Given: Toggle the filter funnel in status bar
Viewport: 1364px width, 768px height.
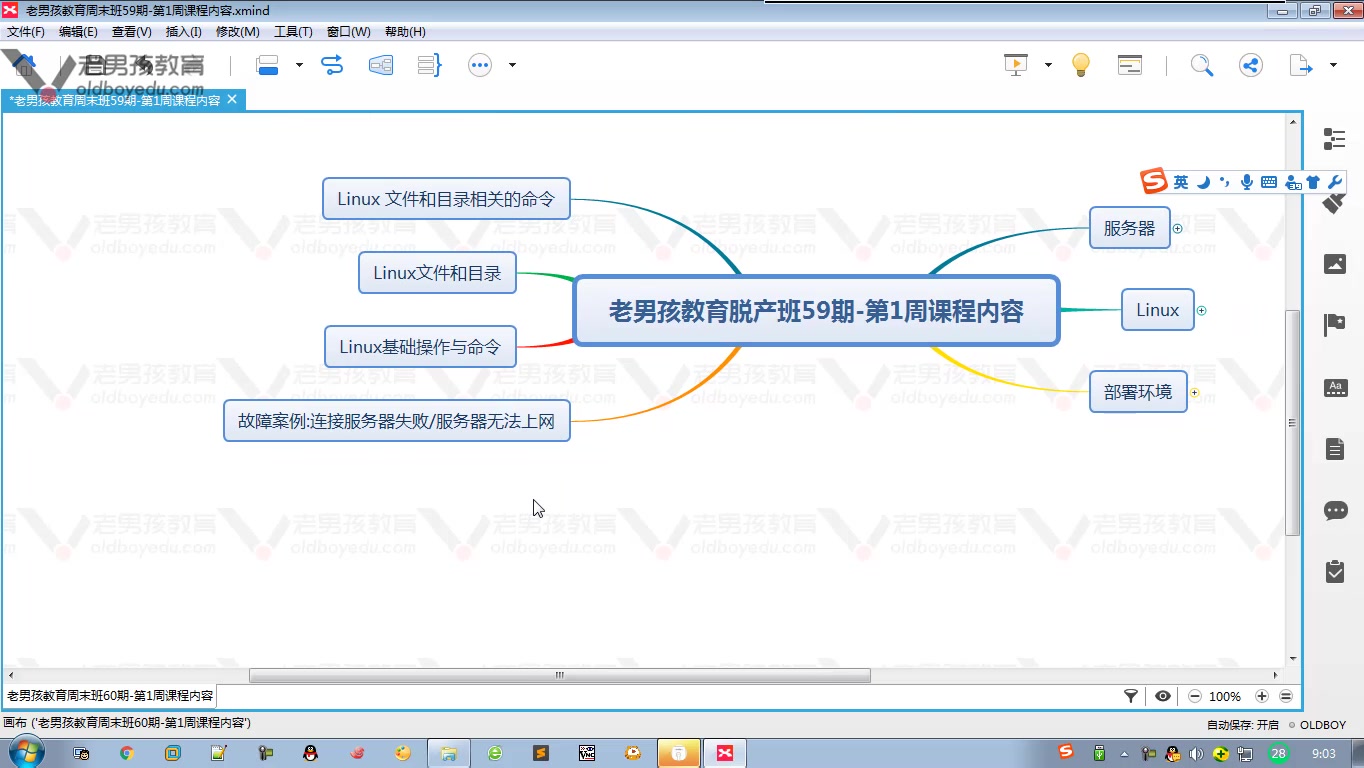Looking at the screenshot, I should (1131, 696).
